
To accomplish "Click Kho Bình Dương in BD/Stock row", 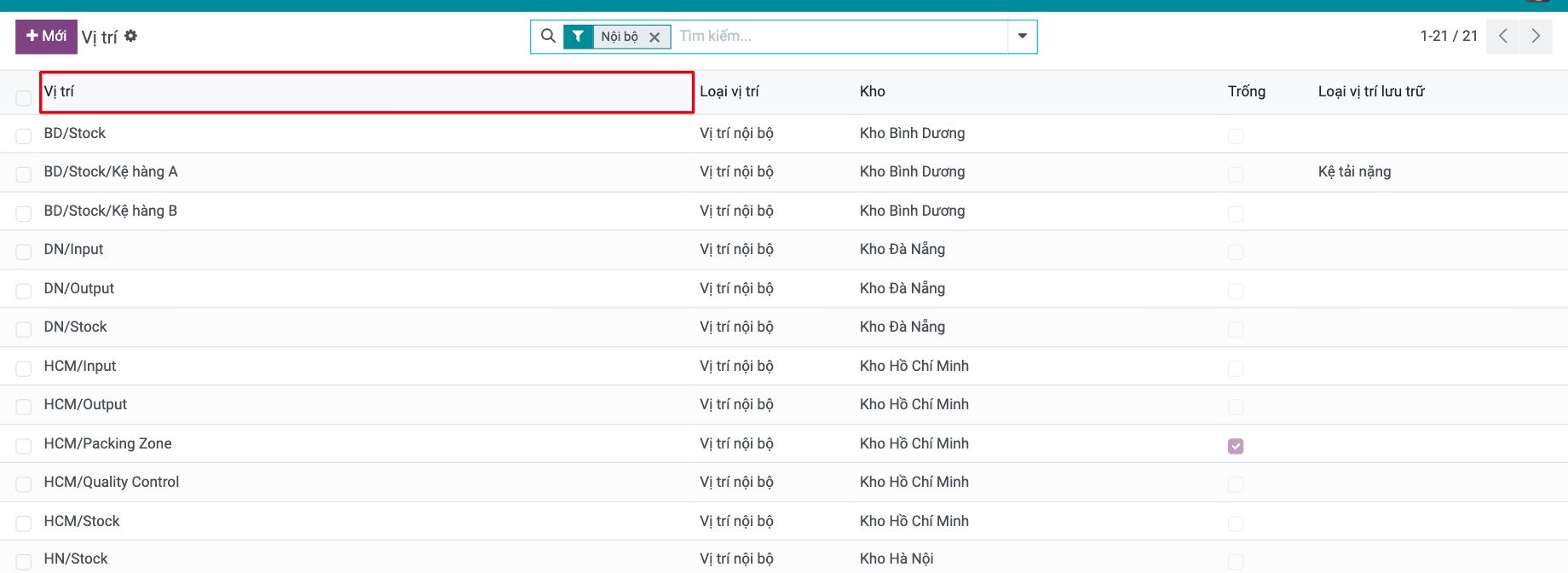I will [913, 133].
